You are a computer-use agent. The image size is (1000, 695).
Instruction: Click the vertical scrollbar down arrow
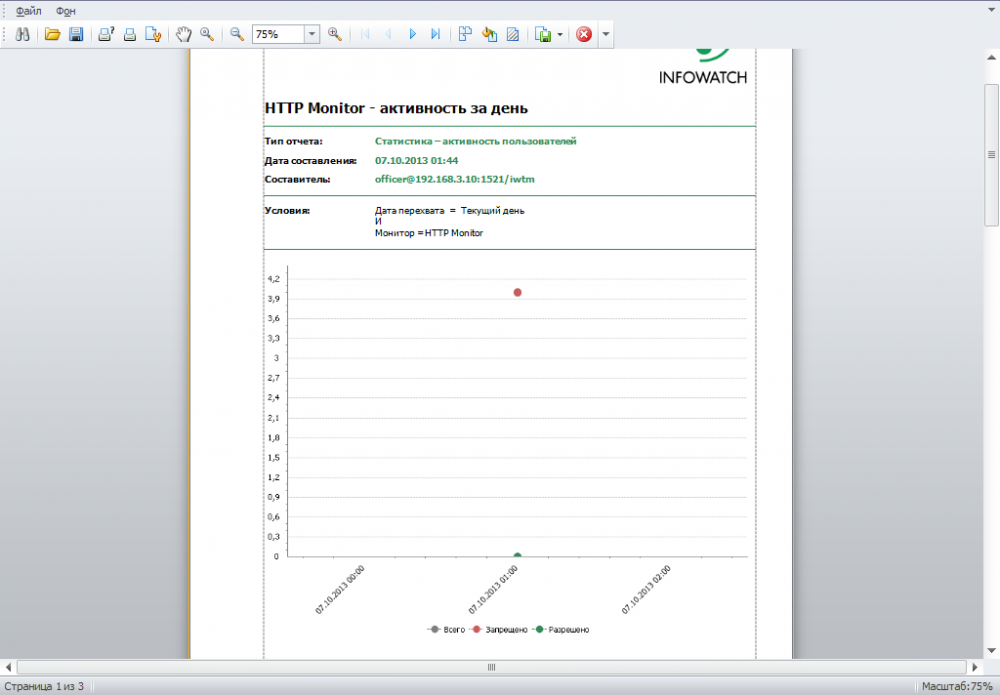[992, 650]
